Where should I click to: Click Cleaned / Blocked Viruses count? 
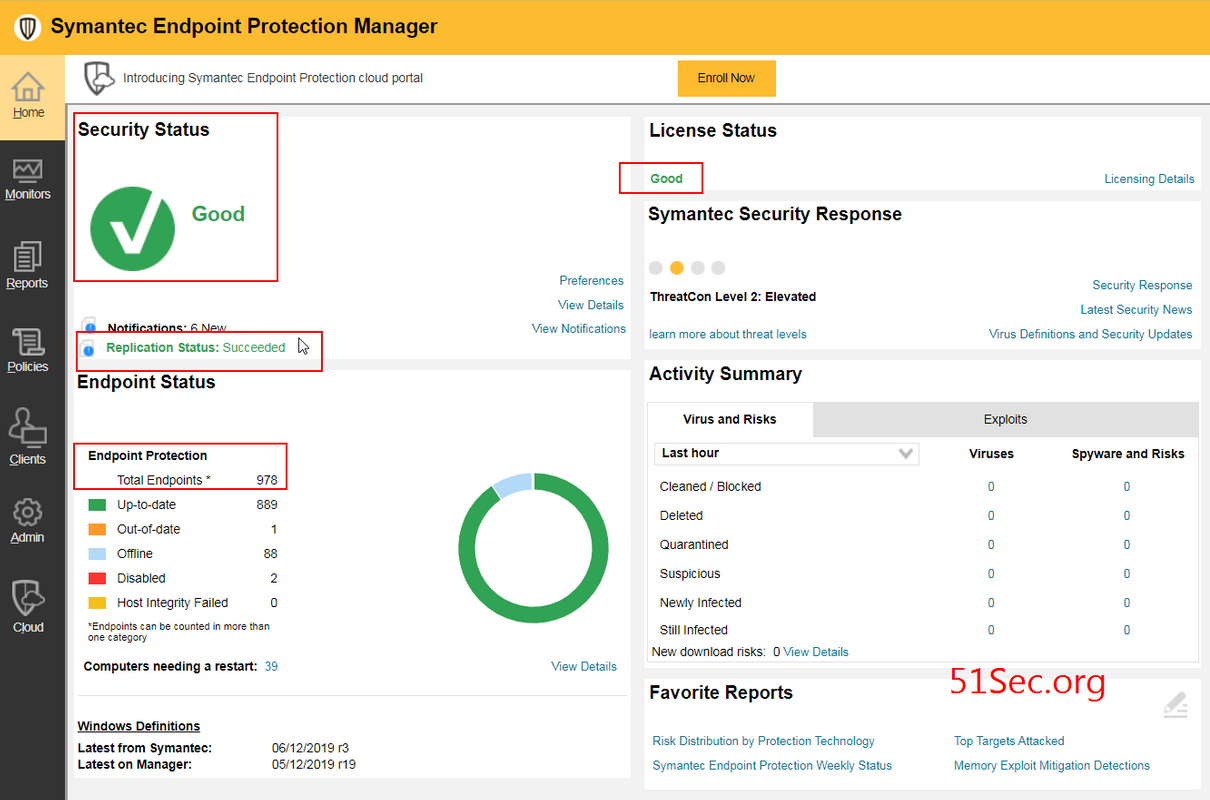pos(991,487)
